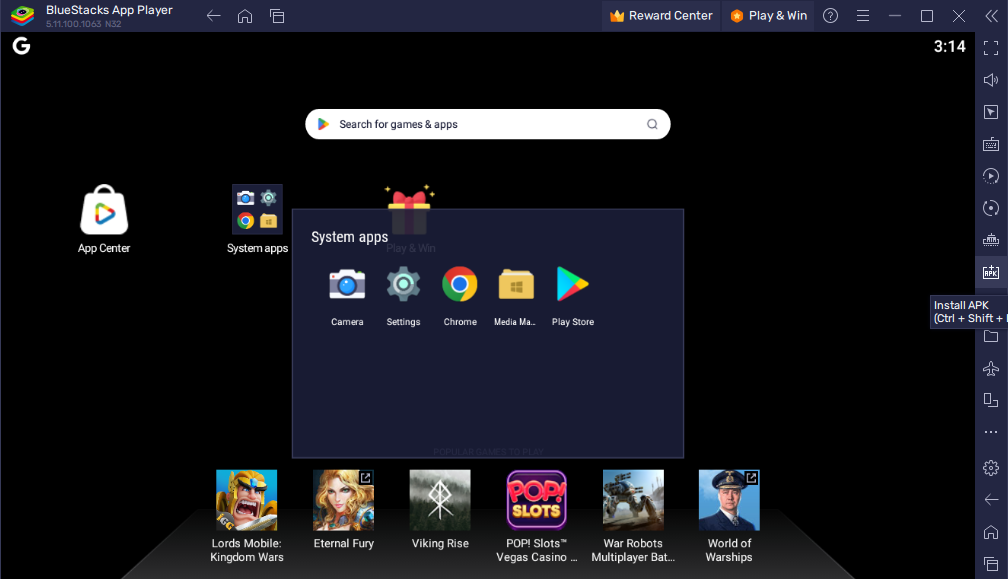Open BlueStacks settings gear in the sidebar
Screen dimensions: 1008x579
(991, 468)
